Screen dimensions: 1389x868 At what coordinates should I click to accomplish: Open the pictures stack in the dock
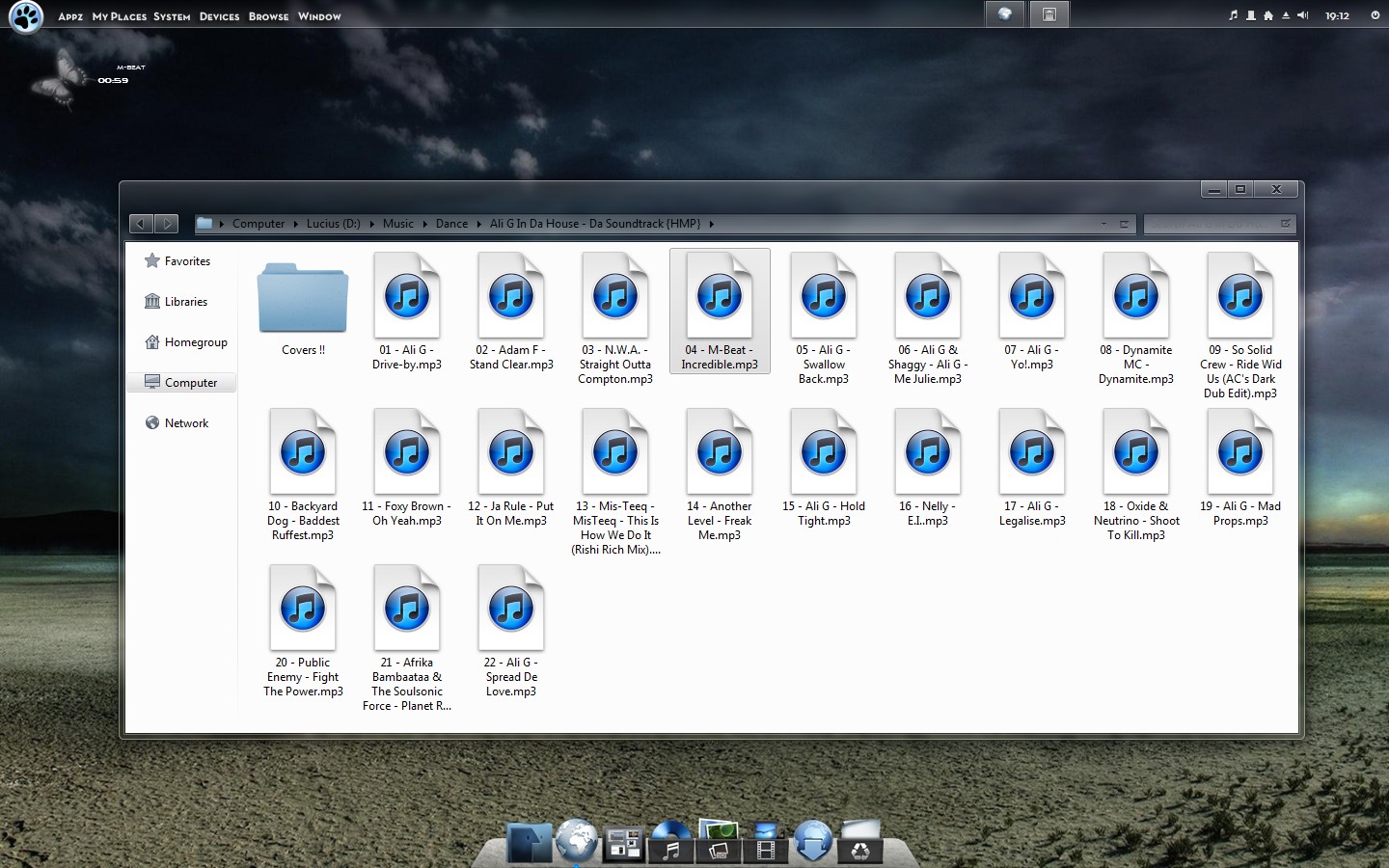[719, 841]
